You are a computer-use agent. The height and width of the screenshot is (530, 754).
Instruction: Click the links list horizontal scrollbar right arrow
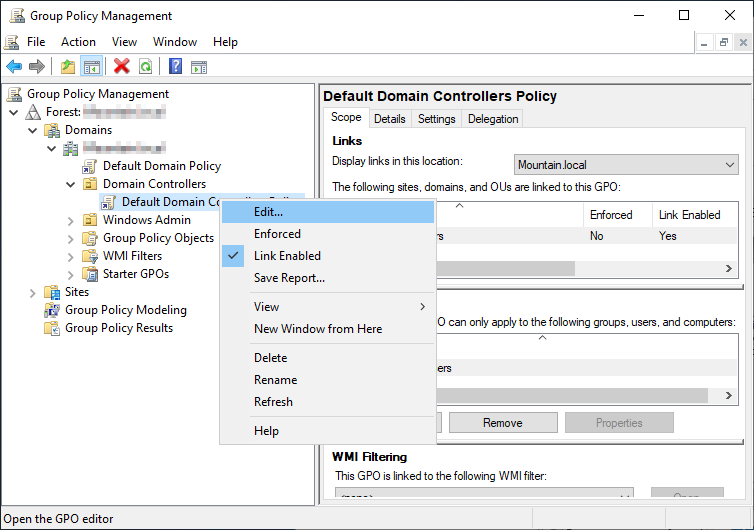[x=729, y=268]
